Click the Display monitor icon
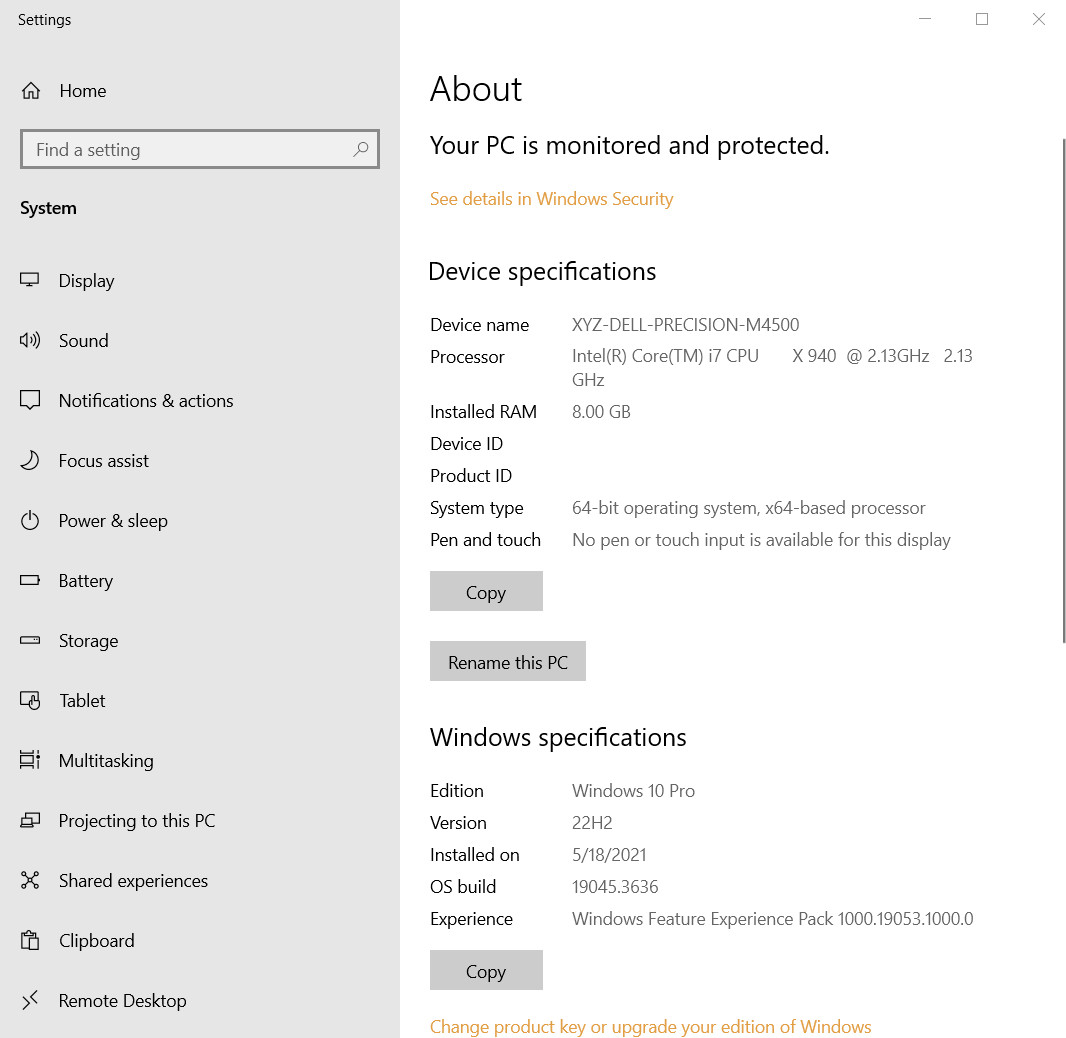This screenshot has height=1038, width=1066. (29, 280)
